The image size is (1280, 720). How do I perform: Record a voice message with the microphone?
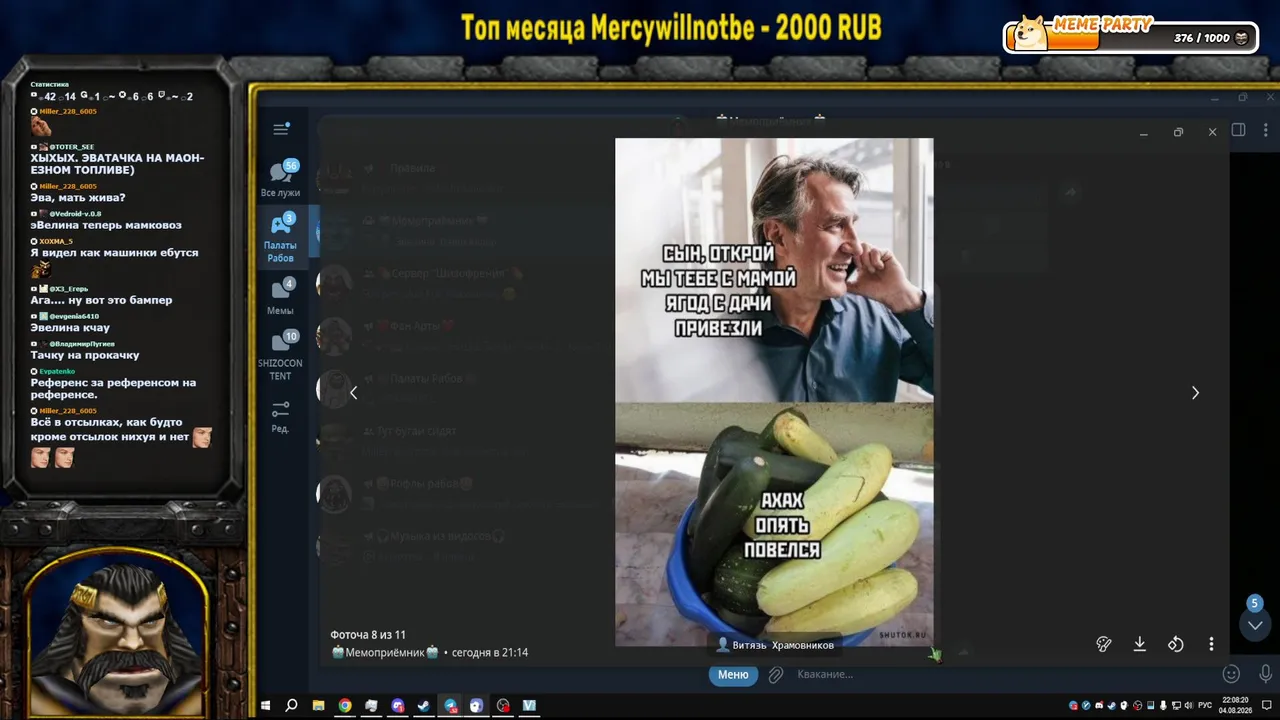pyautogui.click(x=1266, y=675)
